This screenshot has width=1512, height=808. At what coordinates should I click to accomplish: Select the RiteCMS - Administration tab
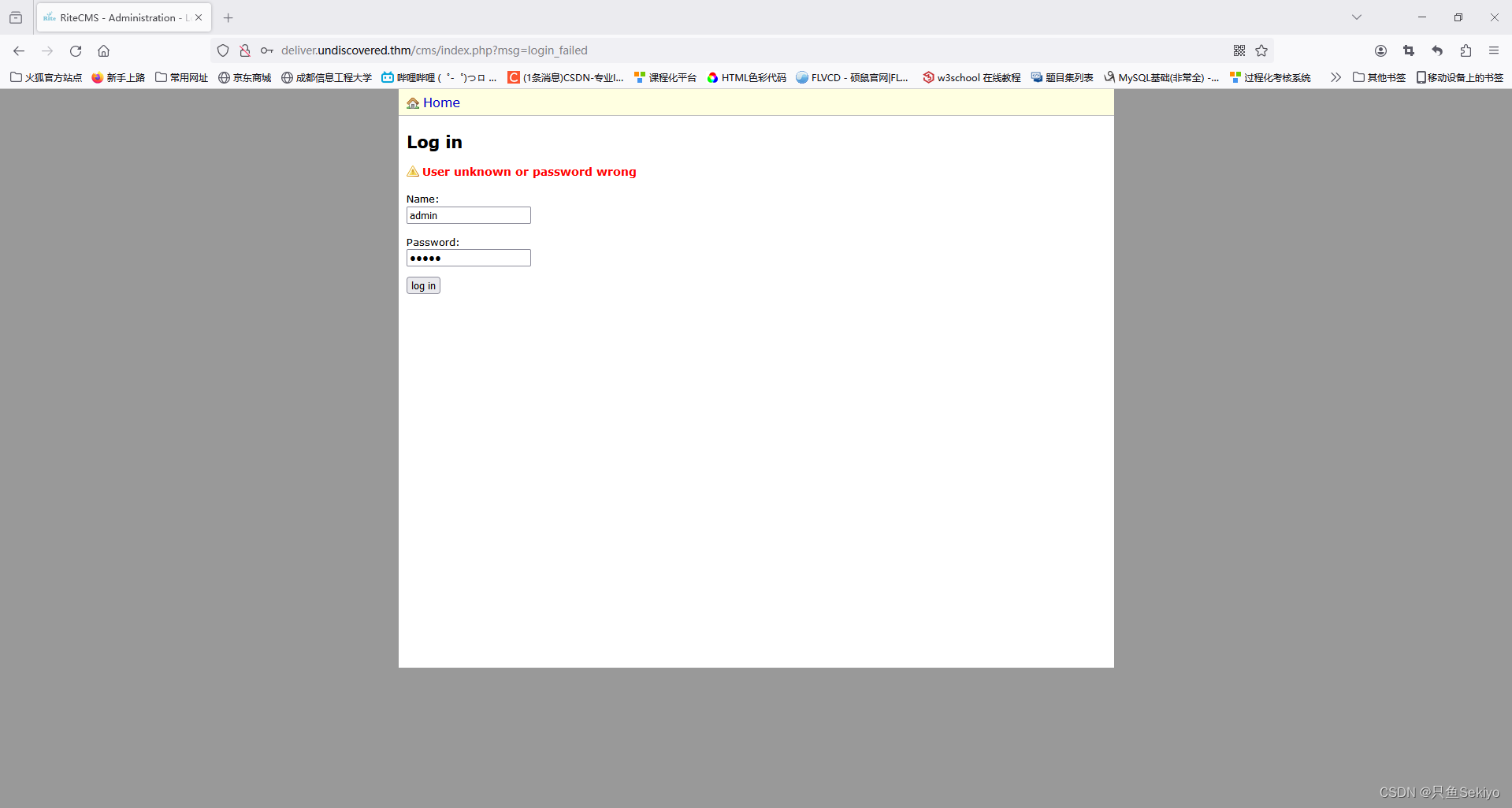coord(124,17)
